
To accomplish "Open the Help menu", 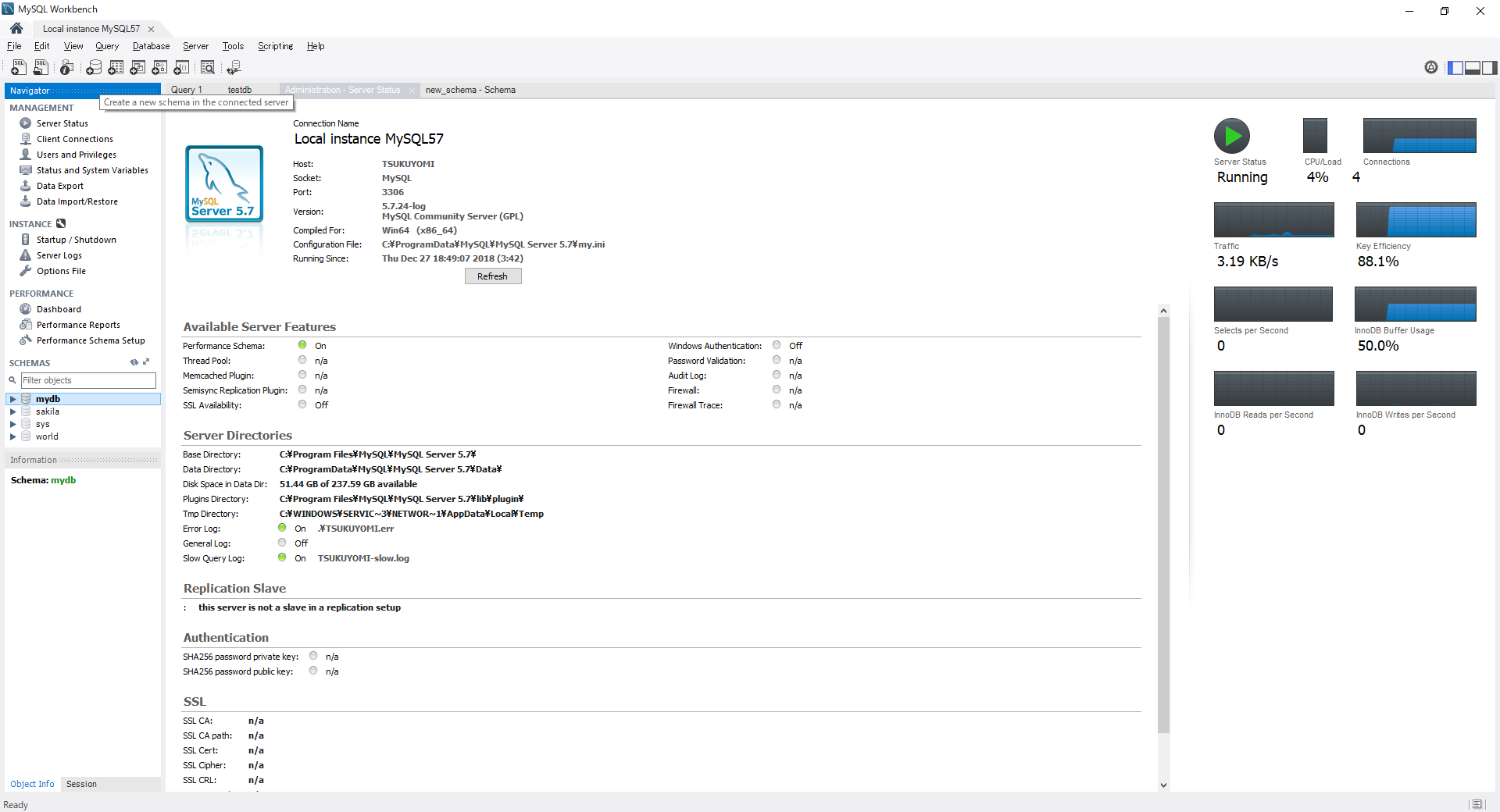I will coord(316,46).
